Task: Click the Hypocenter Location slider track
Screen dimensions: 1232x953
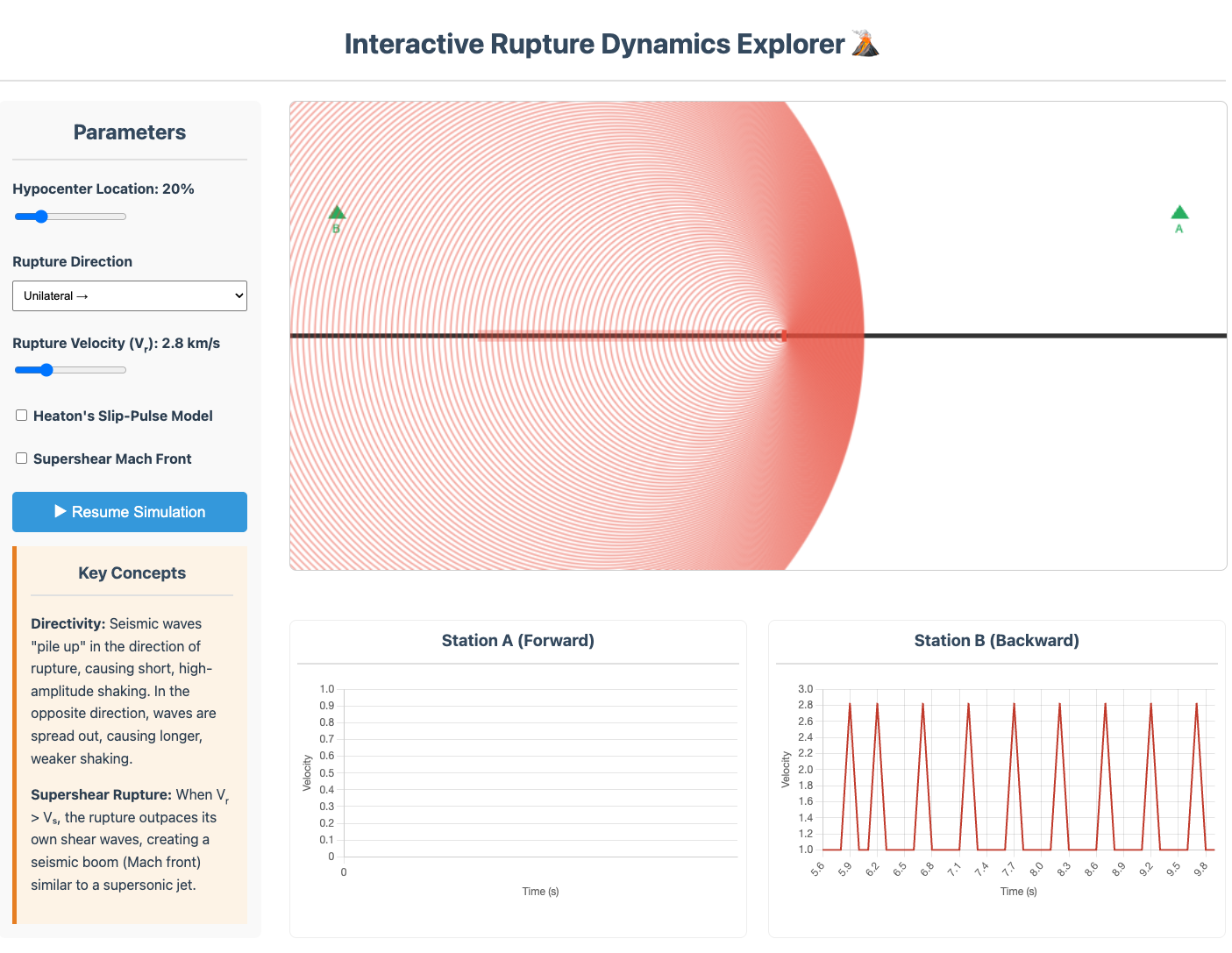Action: point(70,216)
